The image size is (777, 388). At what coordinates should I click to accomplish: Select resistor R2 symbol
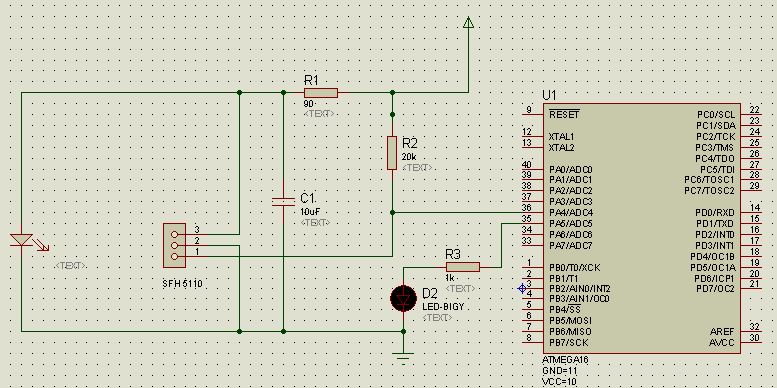(x=392, y=153)
